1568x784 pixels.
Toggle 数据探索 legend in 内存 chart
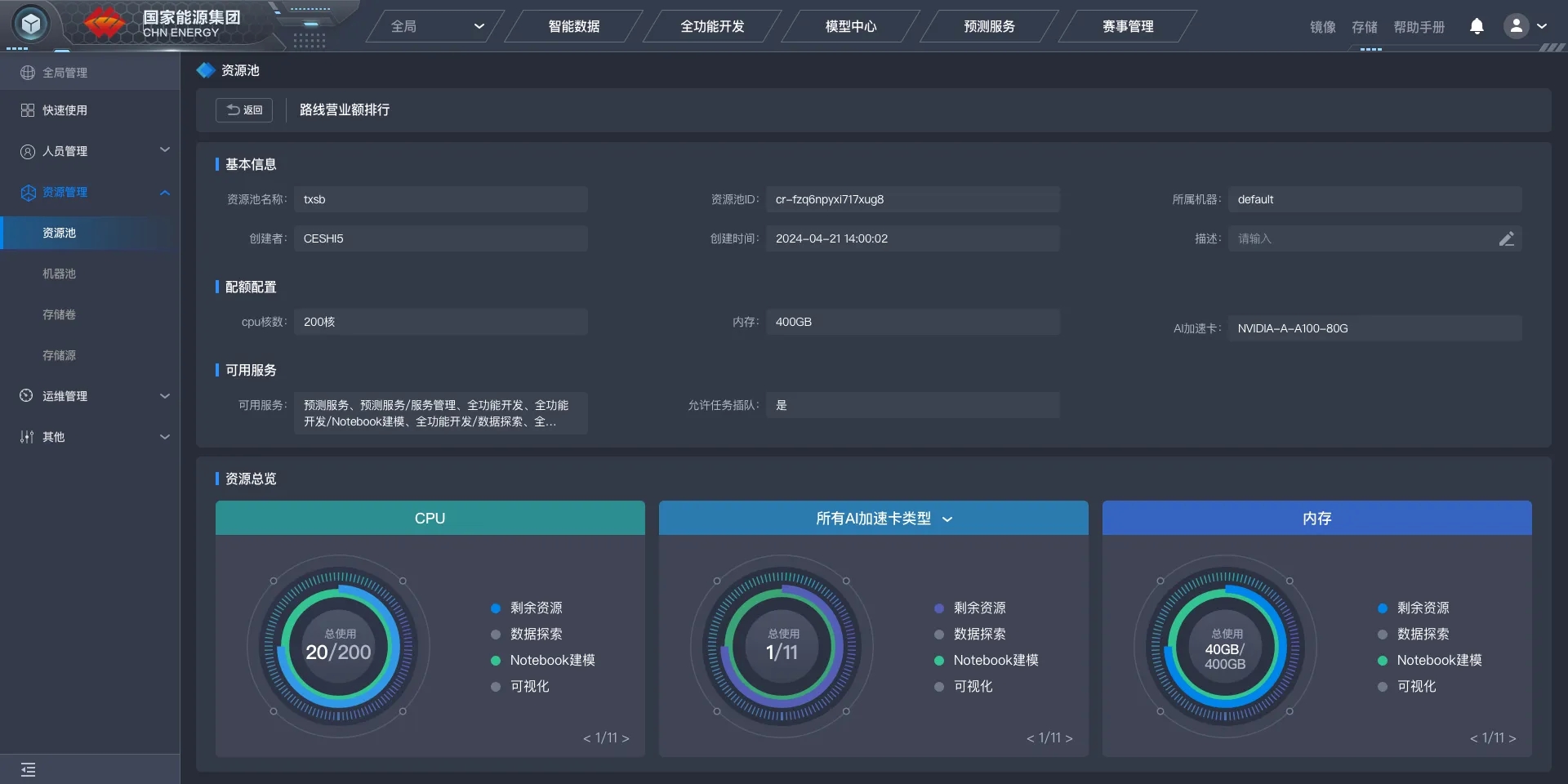pyautogui.click(x=1423, y=634)
